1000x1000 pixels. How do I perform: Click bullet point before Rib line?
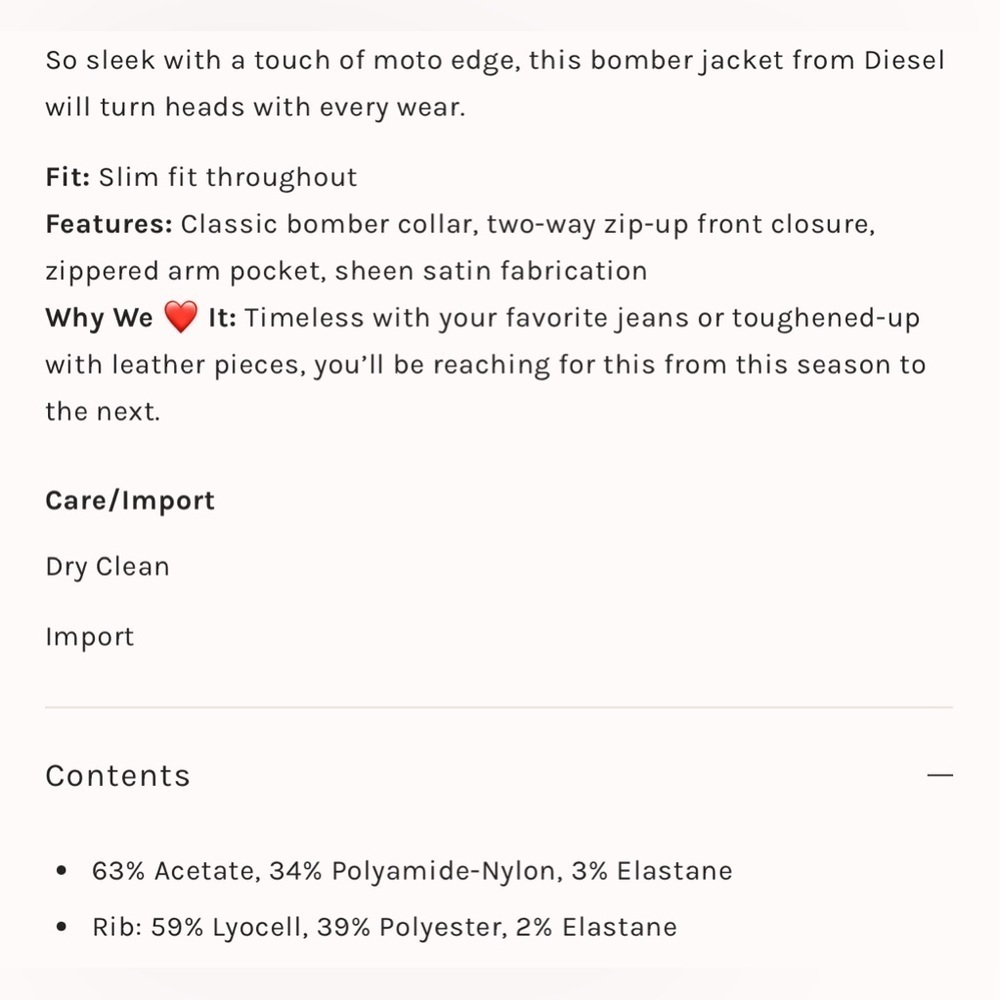click(x=61, y=927)
